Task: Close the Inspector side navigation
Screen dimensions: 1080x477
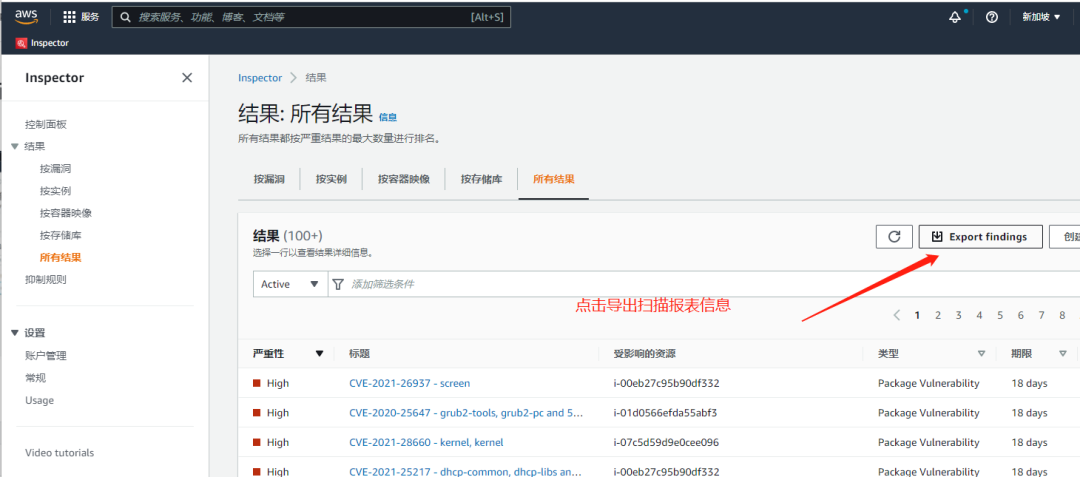Action: [x=187, y=78]
